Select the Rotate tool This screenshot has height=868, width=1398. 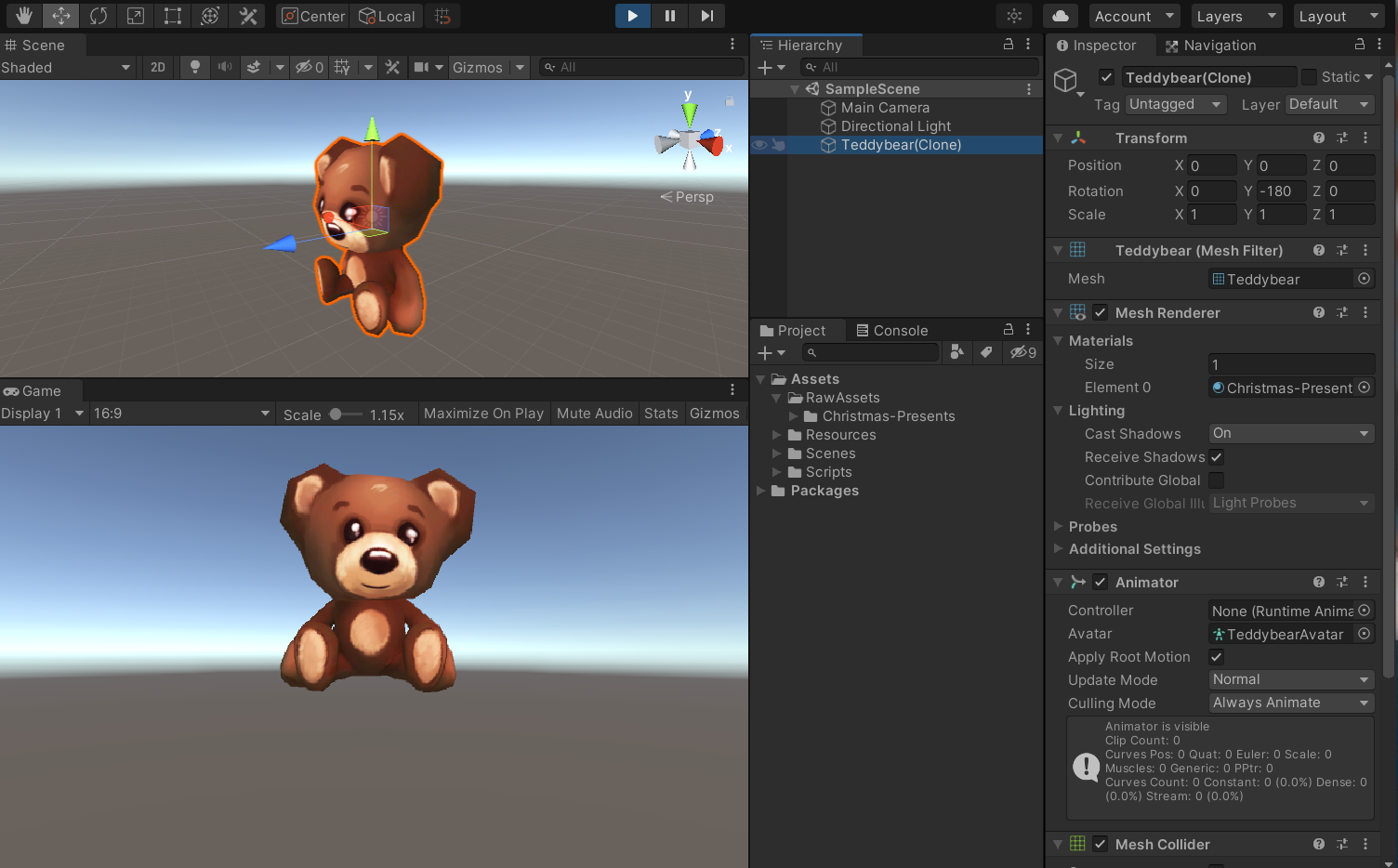point(98,16)
